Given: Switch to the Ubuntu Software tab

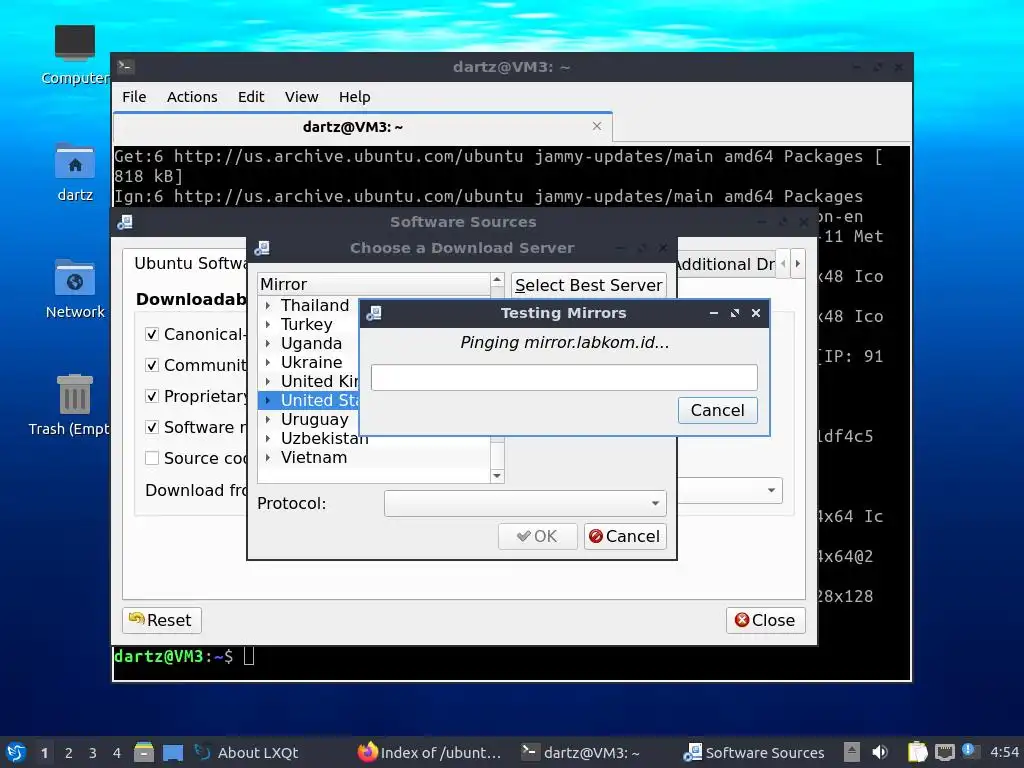Looking at the screenshot, I should point(186,263).
